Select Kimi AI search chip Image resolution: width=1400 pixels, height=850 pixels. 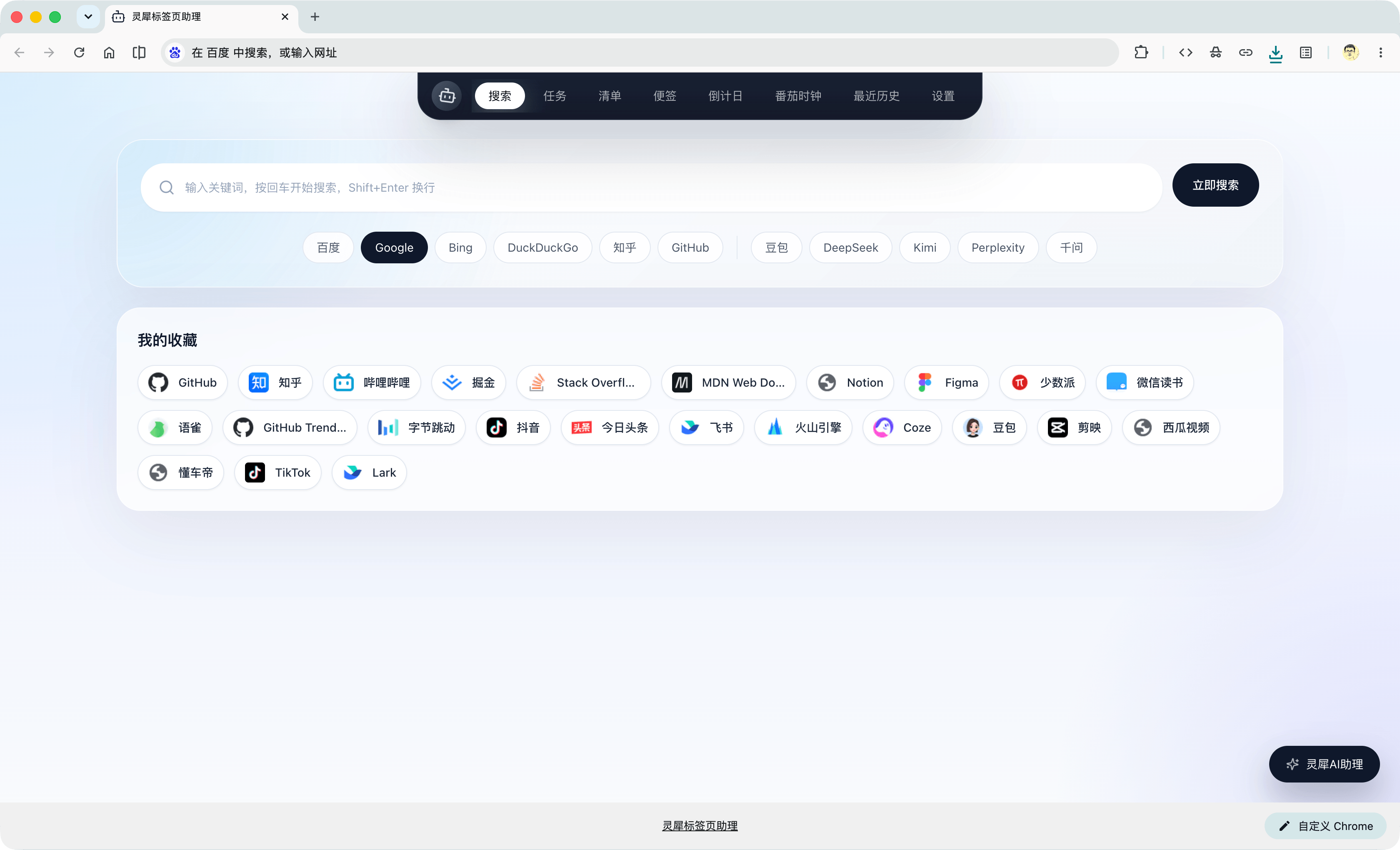925,248
